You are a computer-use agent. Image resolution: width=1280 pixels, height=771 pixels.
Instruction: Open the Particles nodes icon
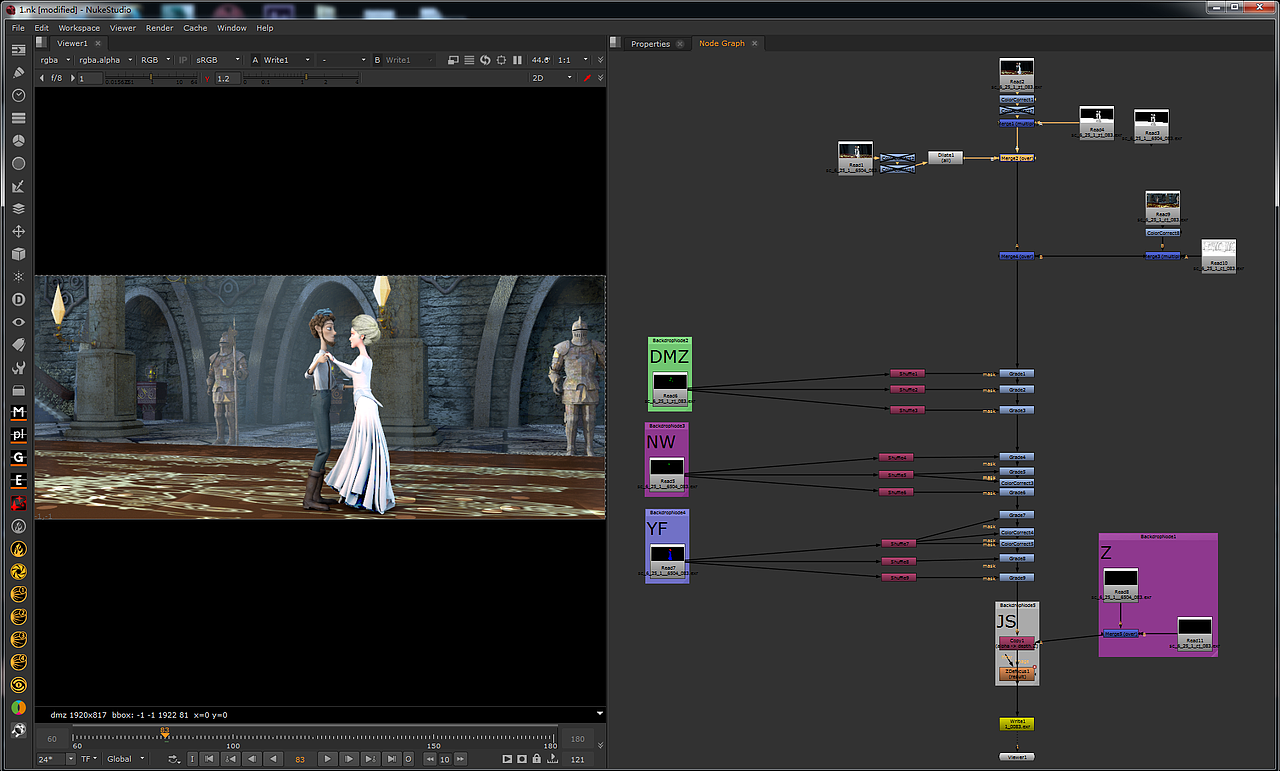pos(18,277)
